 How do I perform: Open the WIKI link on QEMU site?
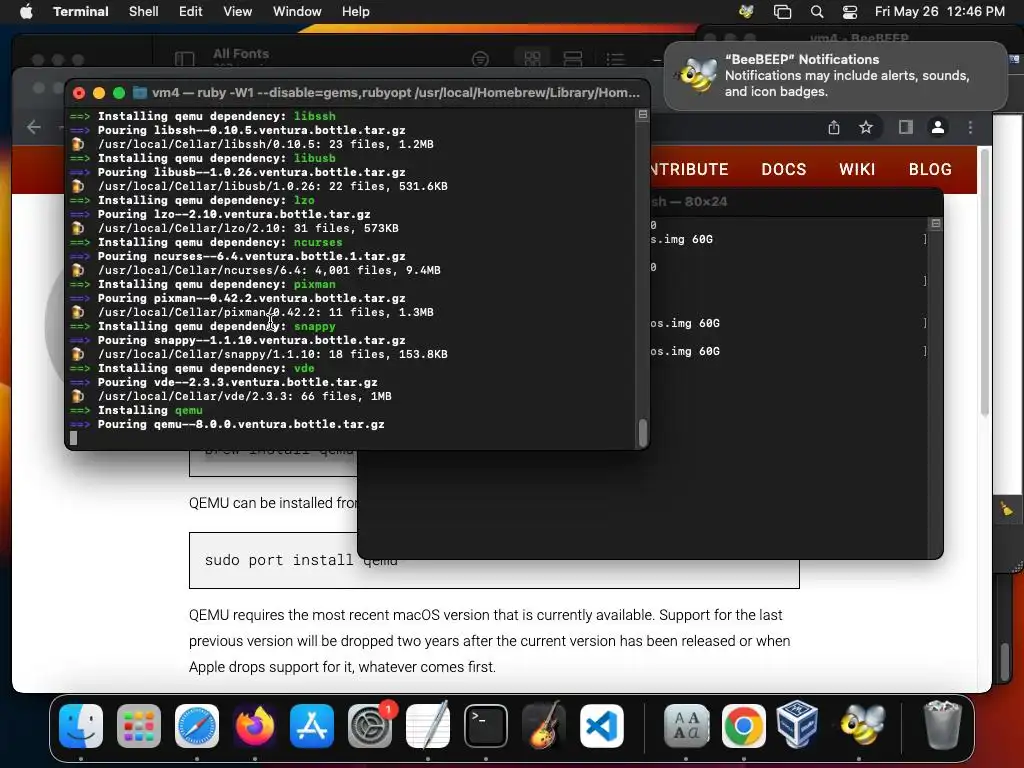tap(857, 169)
